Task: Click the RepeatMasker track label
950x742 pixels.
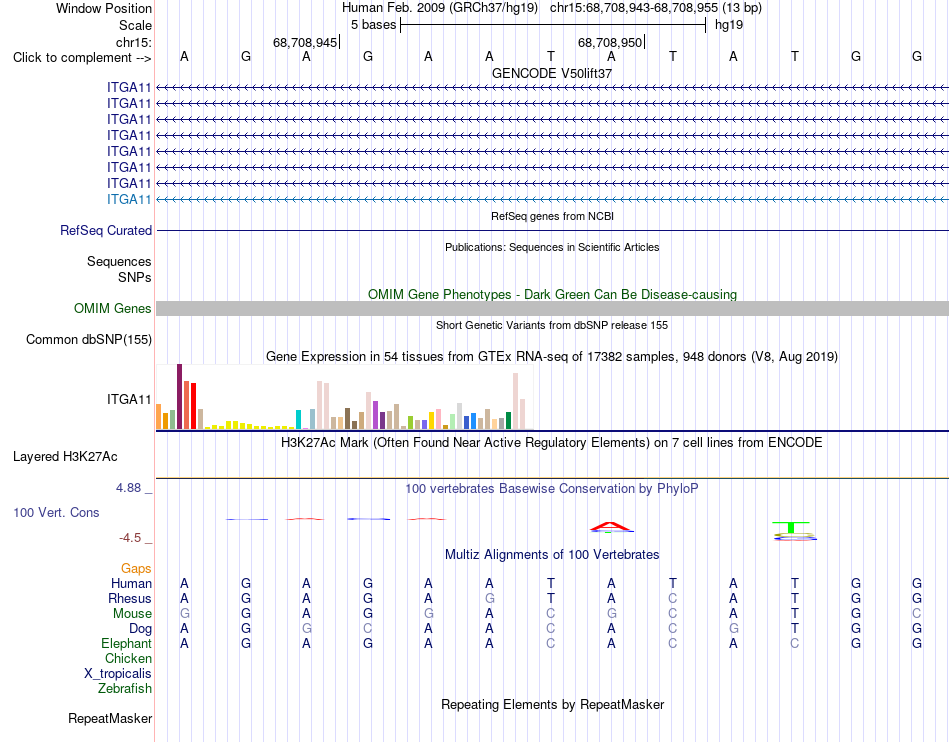Action: tap(110, 718)
